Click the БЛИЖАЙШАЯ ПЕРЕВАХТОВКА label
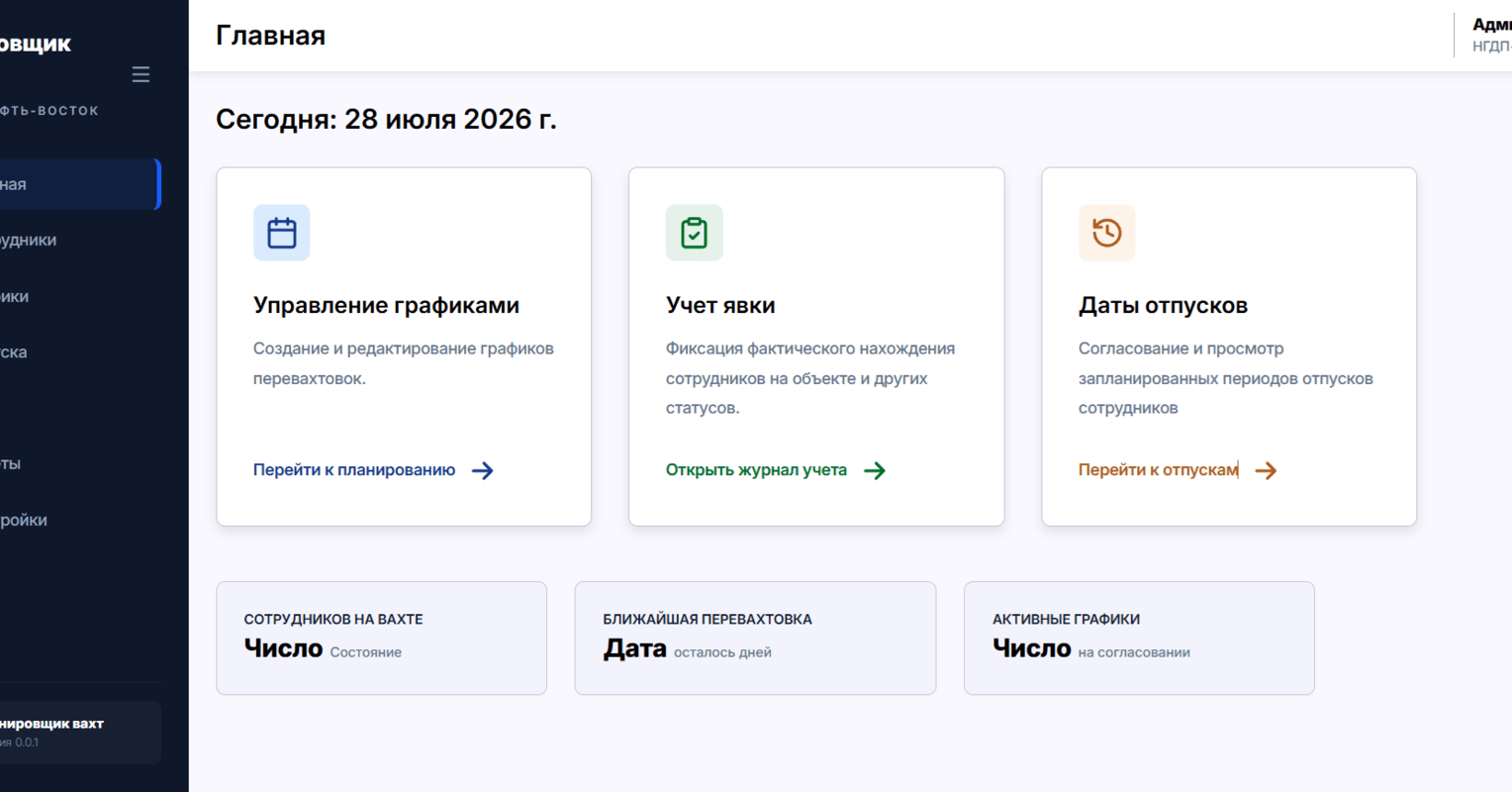 coord(708,619)
